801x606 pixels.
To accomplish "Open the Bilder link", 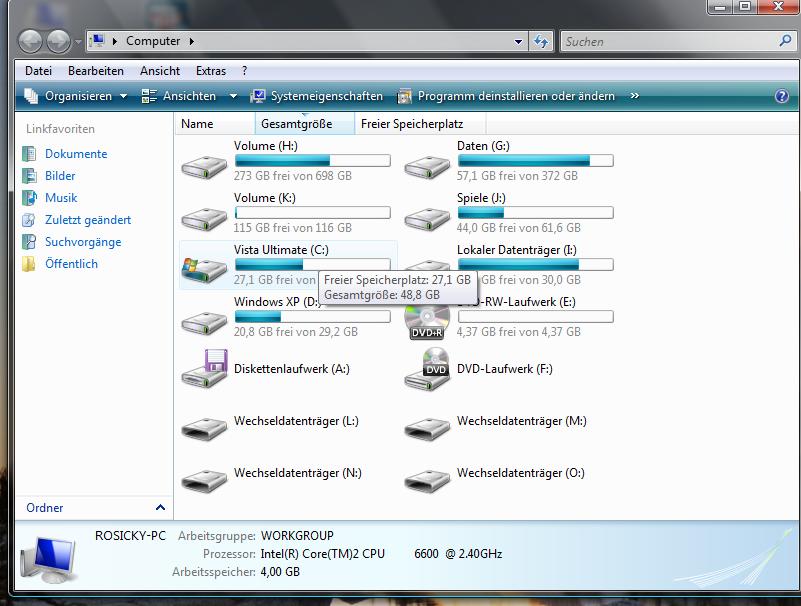I will coord(60,176).
